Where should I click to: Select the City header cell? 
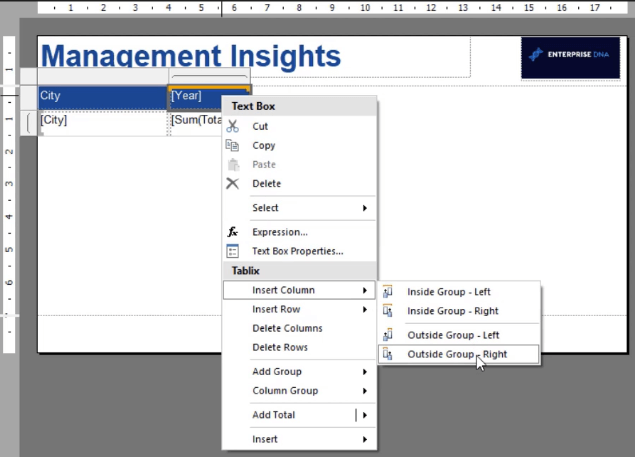pos(103,97)
